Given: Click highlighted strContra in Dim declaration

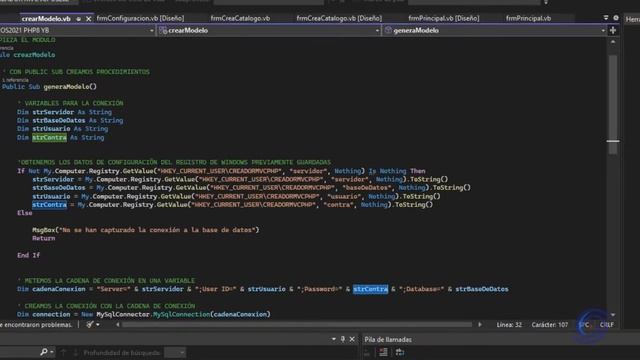Looking at the screenshot, I should (49, 138).
